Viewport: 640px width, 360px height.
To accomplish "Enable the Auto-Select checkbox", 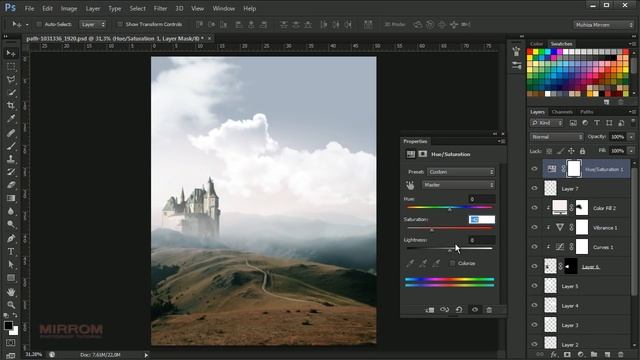I will 39,24.
